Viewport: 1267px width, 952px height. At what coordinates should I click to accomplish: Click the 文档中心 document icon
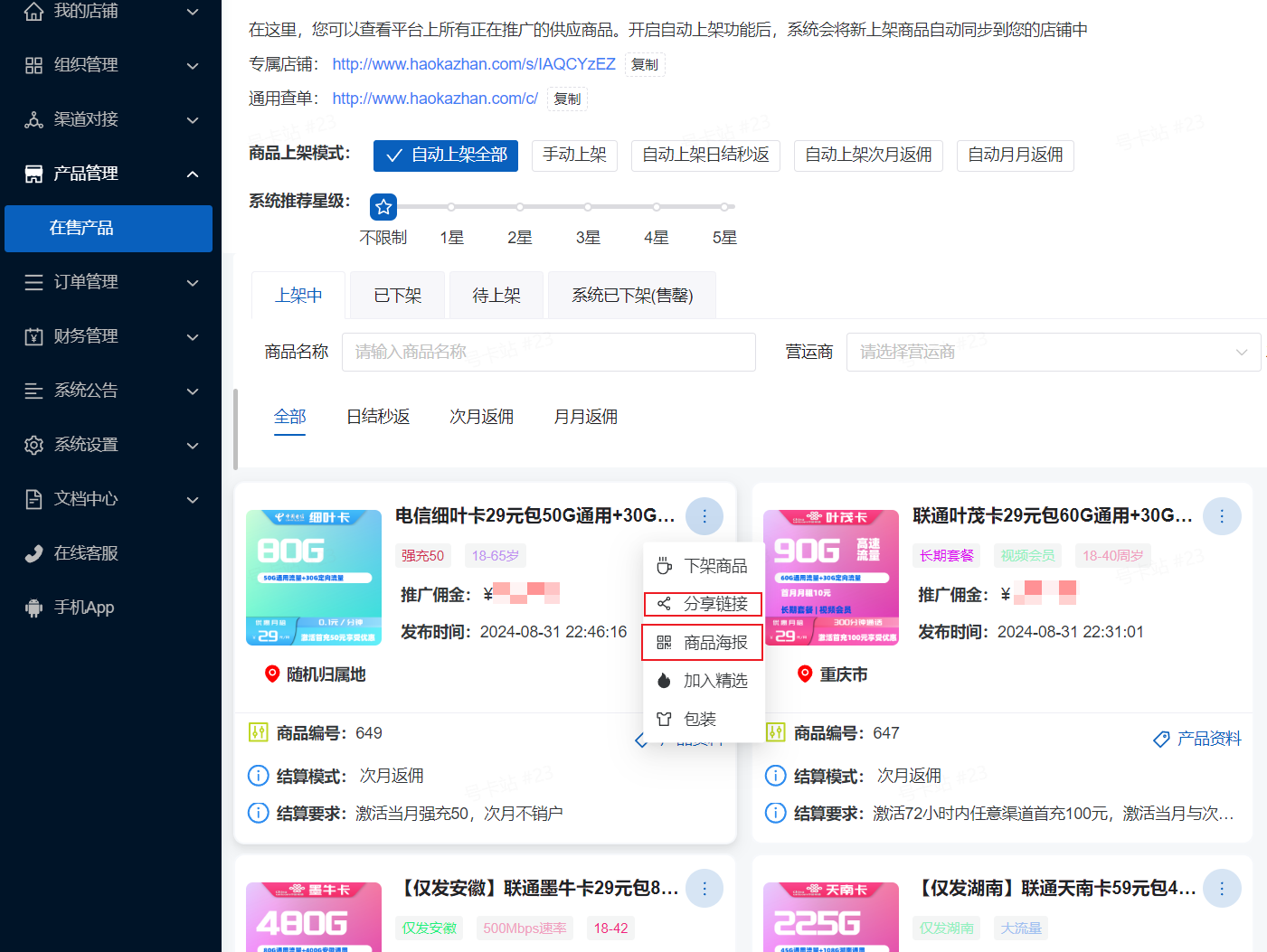(x=33, y=499)
